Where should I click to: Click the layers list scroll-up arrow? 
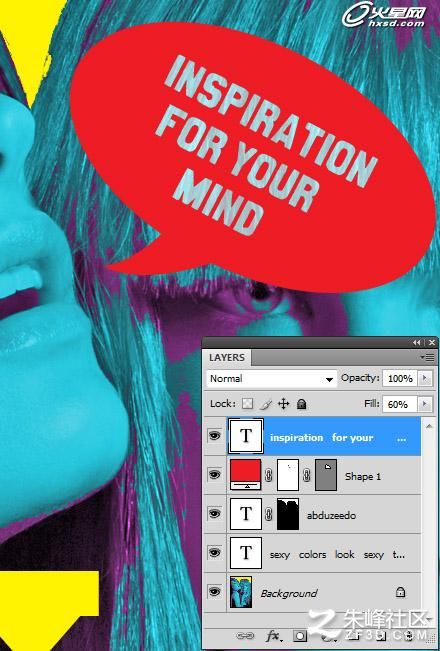point(430,426)
